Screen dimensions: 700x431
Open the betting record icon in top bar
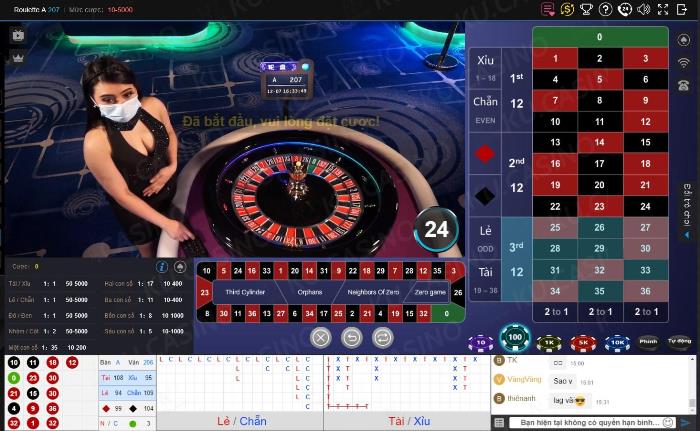tap(547, 9)
